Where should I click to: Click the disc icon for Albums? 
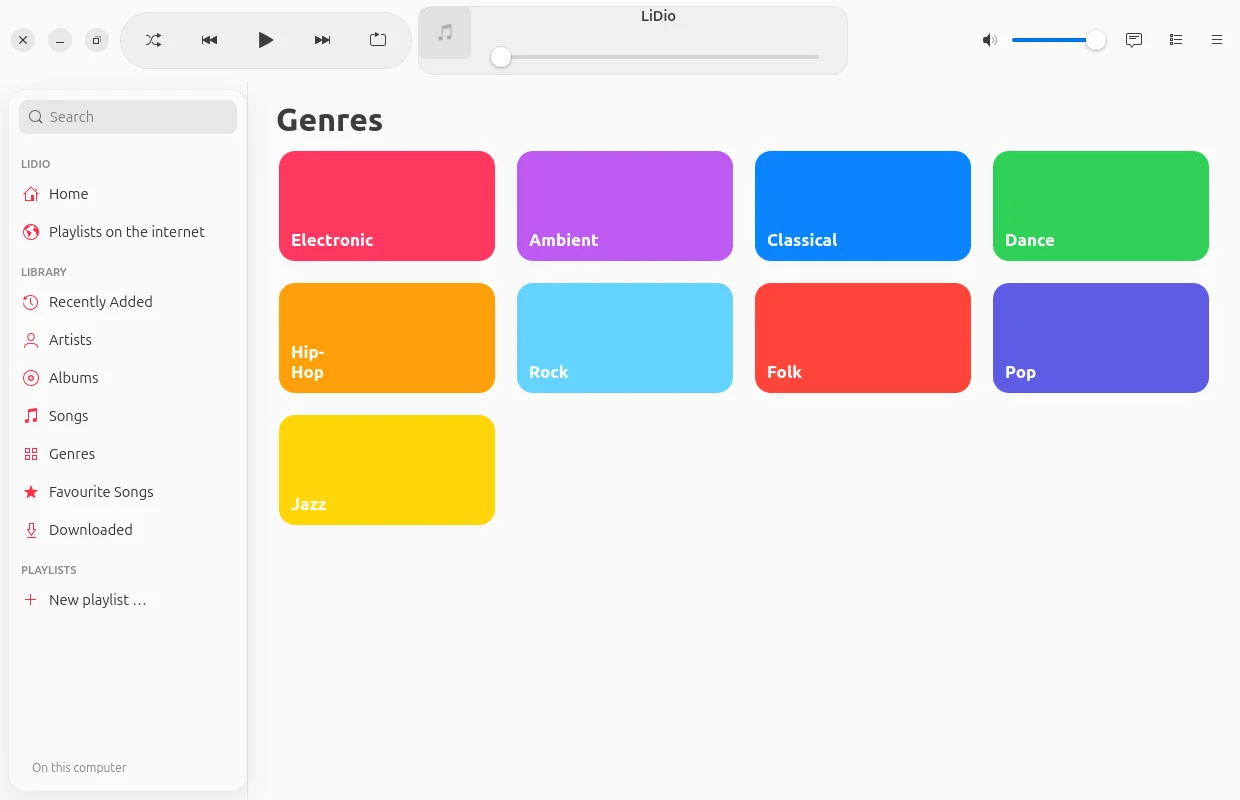pyautogui.click(x=31, y=378)
